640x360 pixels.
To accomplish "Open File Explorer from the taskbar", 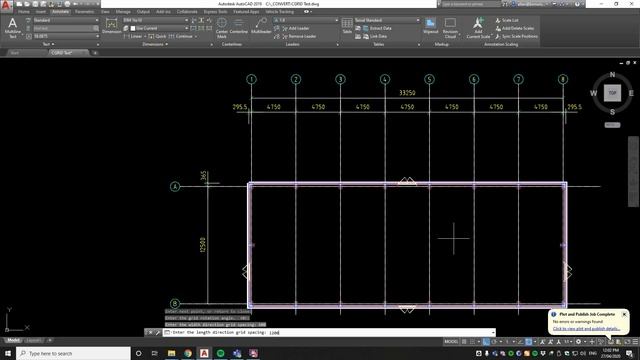I will (x=171, y=353).
